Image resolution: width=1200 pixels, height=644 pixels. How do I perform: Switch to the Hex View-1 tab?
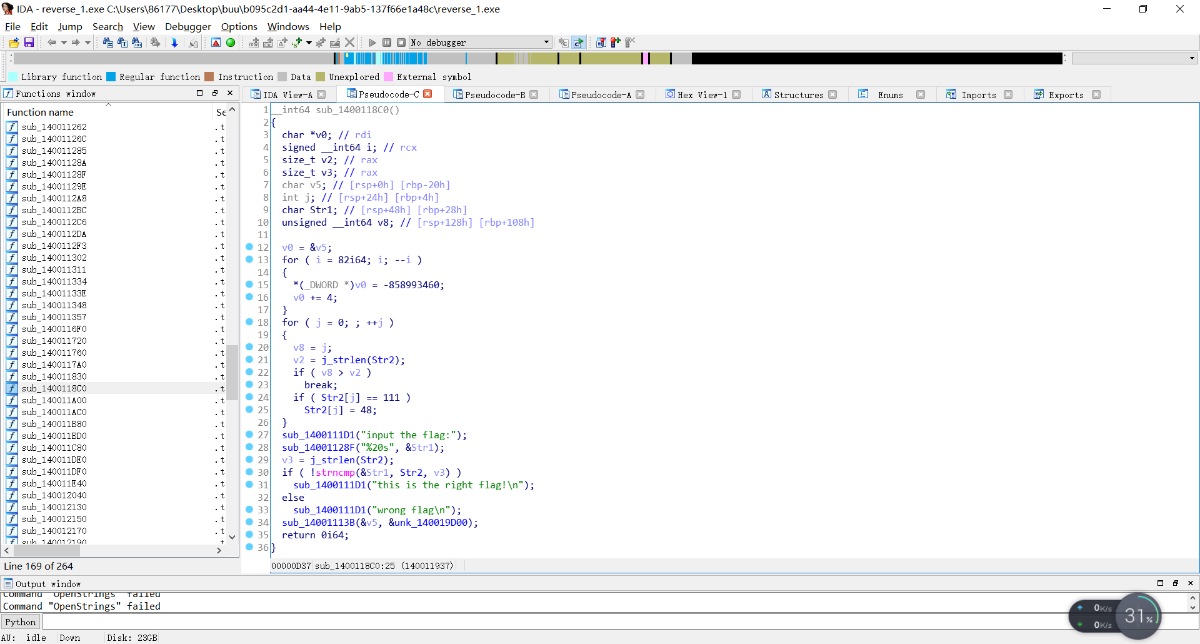click(702, 94)
